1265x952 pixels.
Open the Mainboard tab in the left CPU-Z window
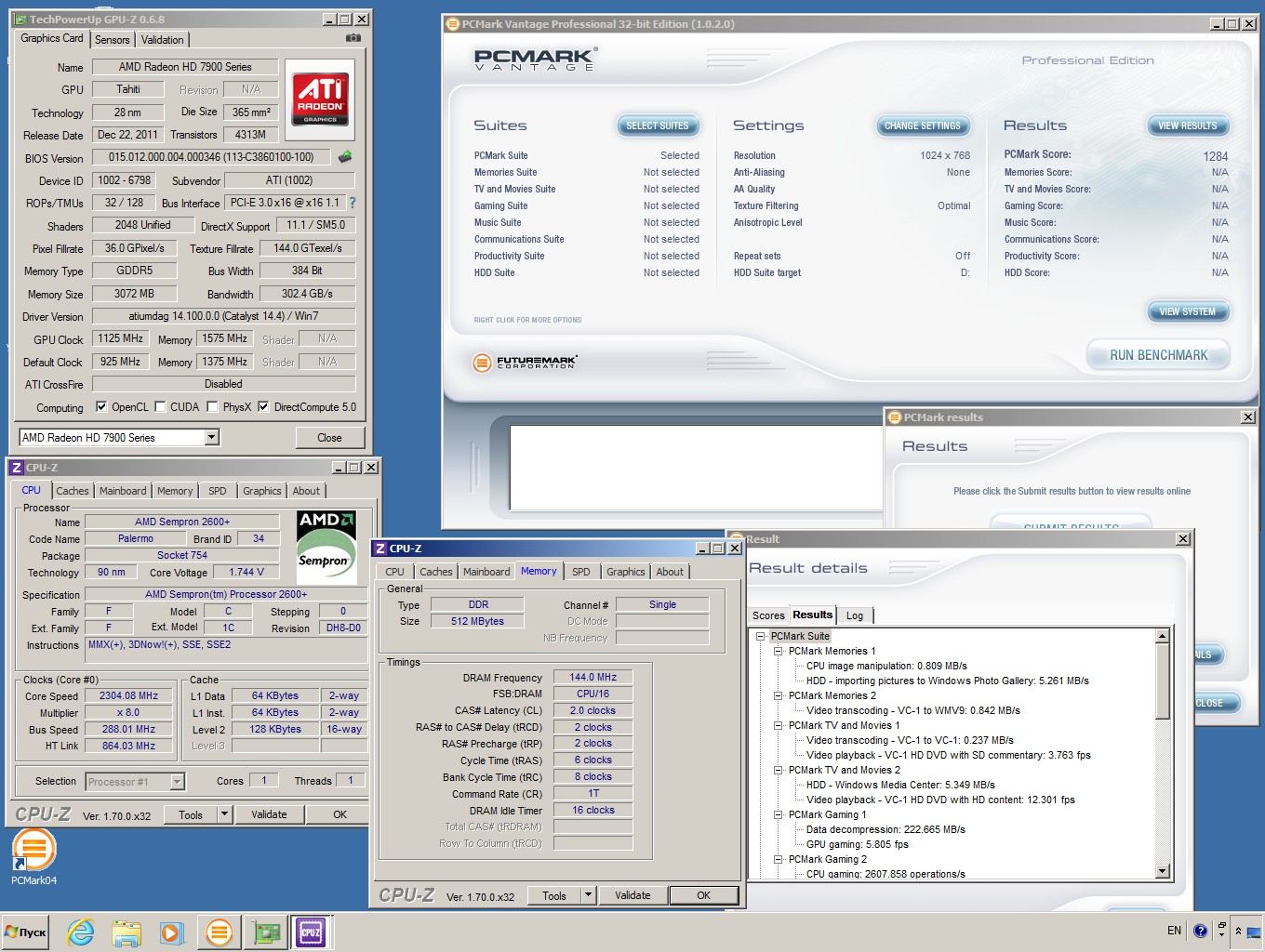click(123, 491)
